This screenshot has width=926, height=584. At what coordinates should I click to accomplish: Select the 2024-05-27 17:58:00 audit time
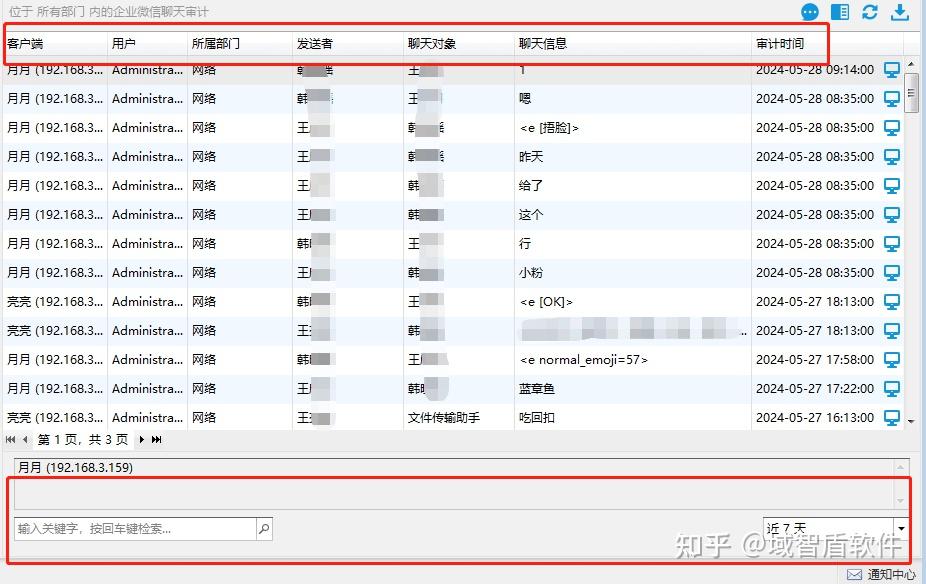click(x=815, y=360)
